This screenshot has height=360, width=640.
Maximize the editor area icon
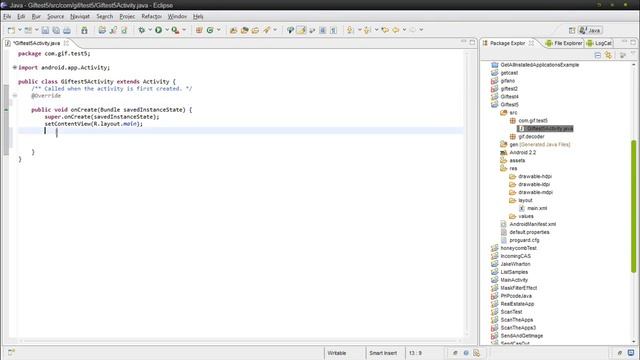click(472, 42)
